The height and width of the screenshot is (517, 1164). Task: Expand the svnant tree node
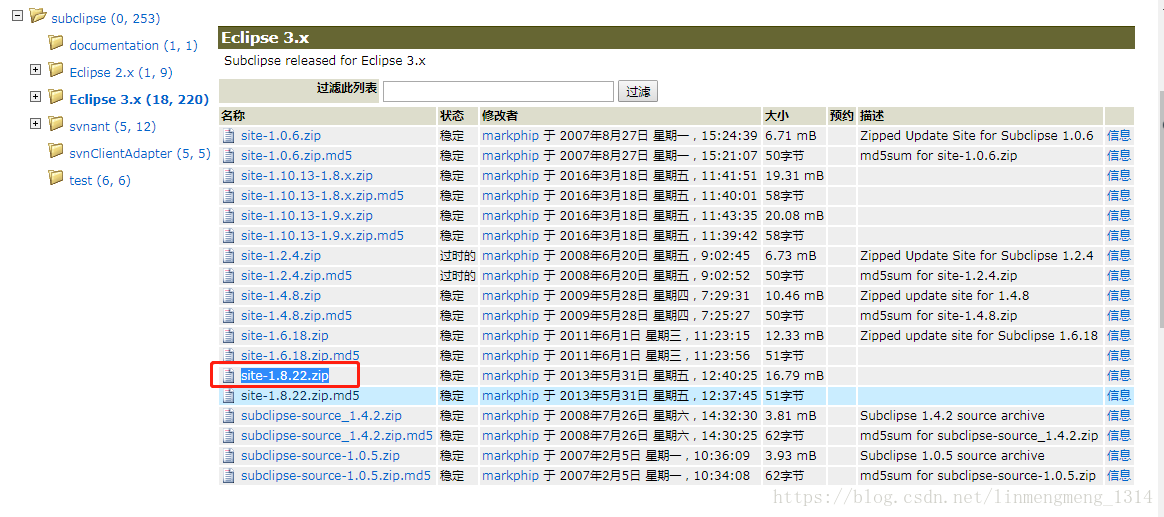35,123
